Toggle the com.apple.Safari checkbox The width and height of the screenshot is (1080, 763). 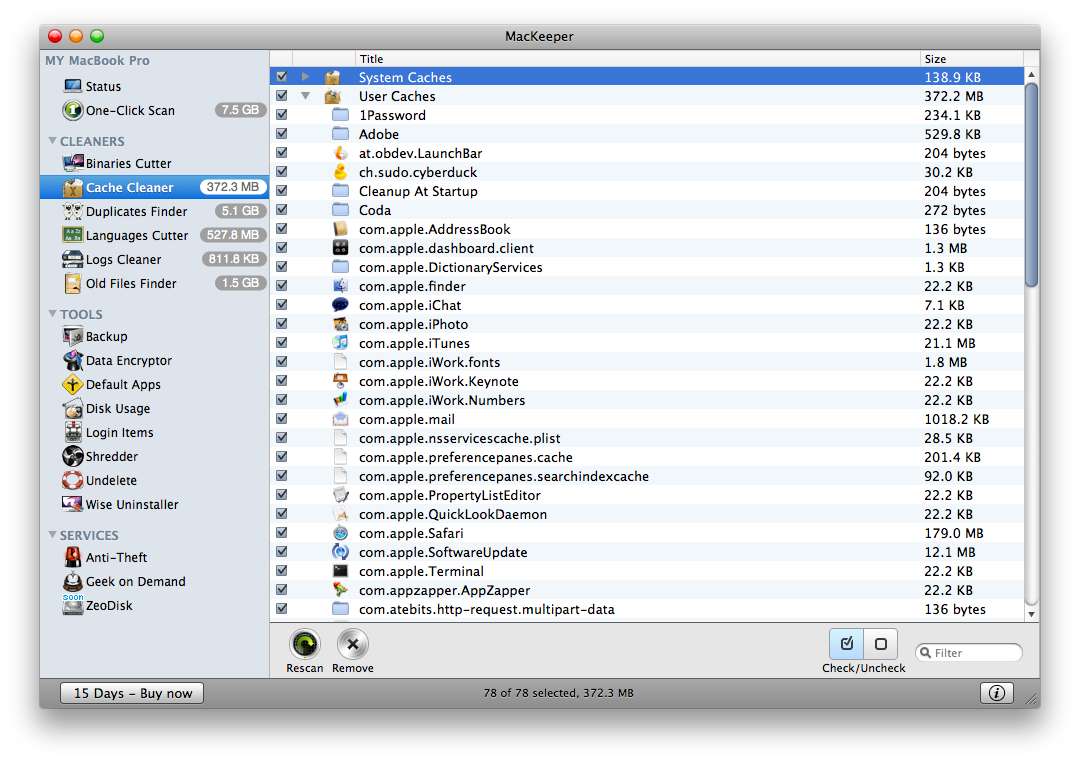click(281, 533)
